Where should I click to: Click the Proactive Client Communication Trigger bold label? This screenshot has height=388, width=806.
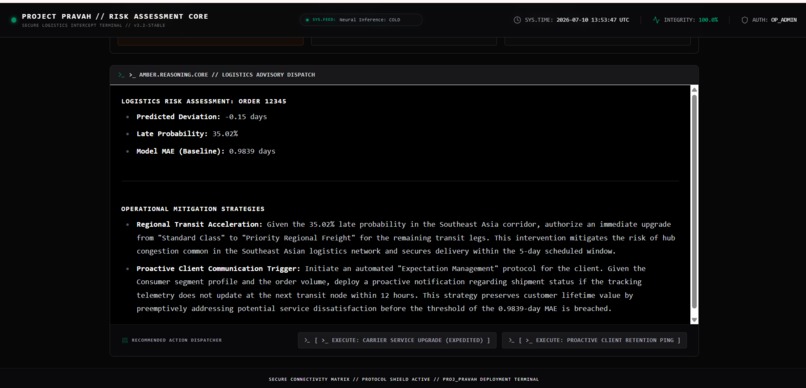click(x=218, y=268)
